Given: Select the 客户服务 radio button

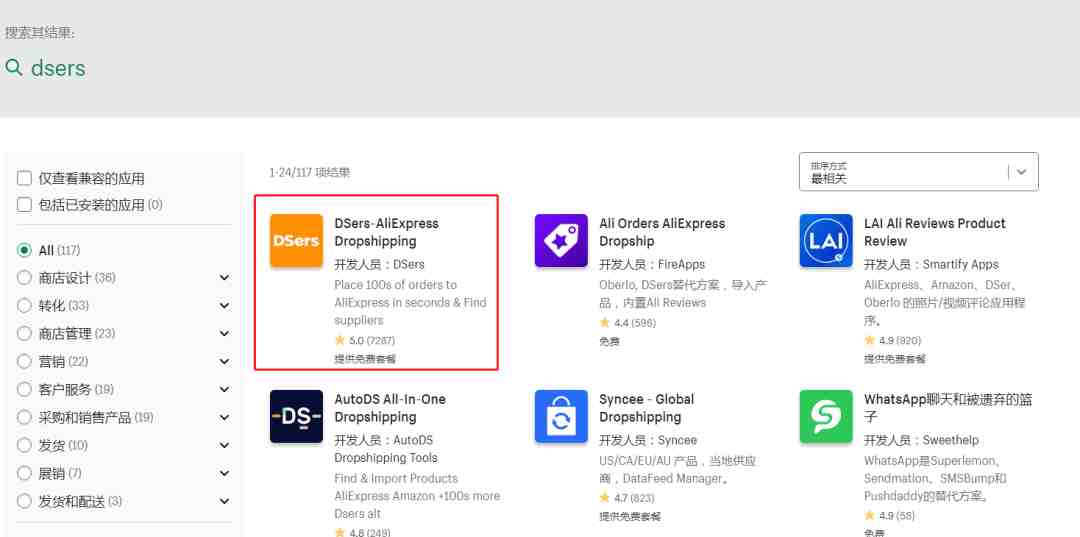Looking at the screenshot, I should (x=24, y=390).
